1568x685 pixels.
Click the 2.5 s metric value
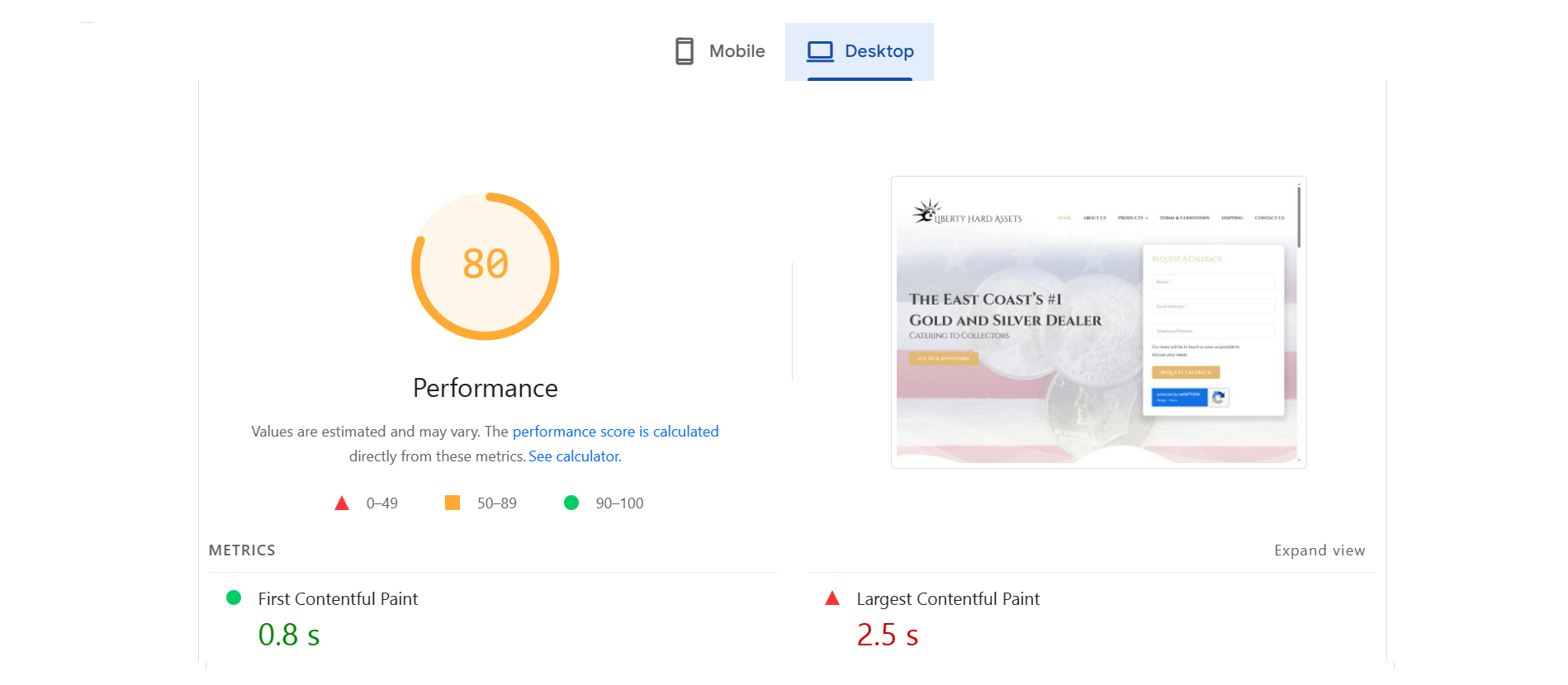(x=887, y=635)
